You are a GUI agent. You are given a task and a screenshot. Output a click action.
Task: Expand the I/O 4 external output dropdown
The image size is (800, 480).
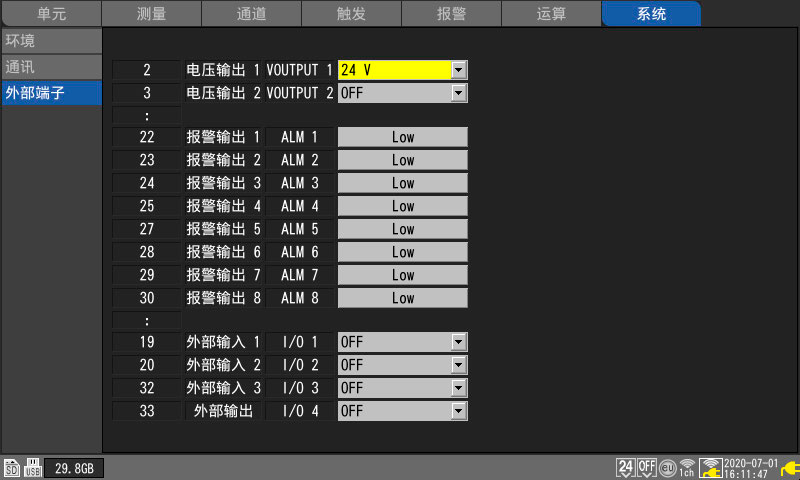point(402,411)
